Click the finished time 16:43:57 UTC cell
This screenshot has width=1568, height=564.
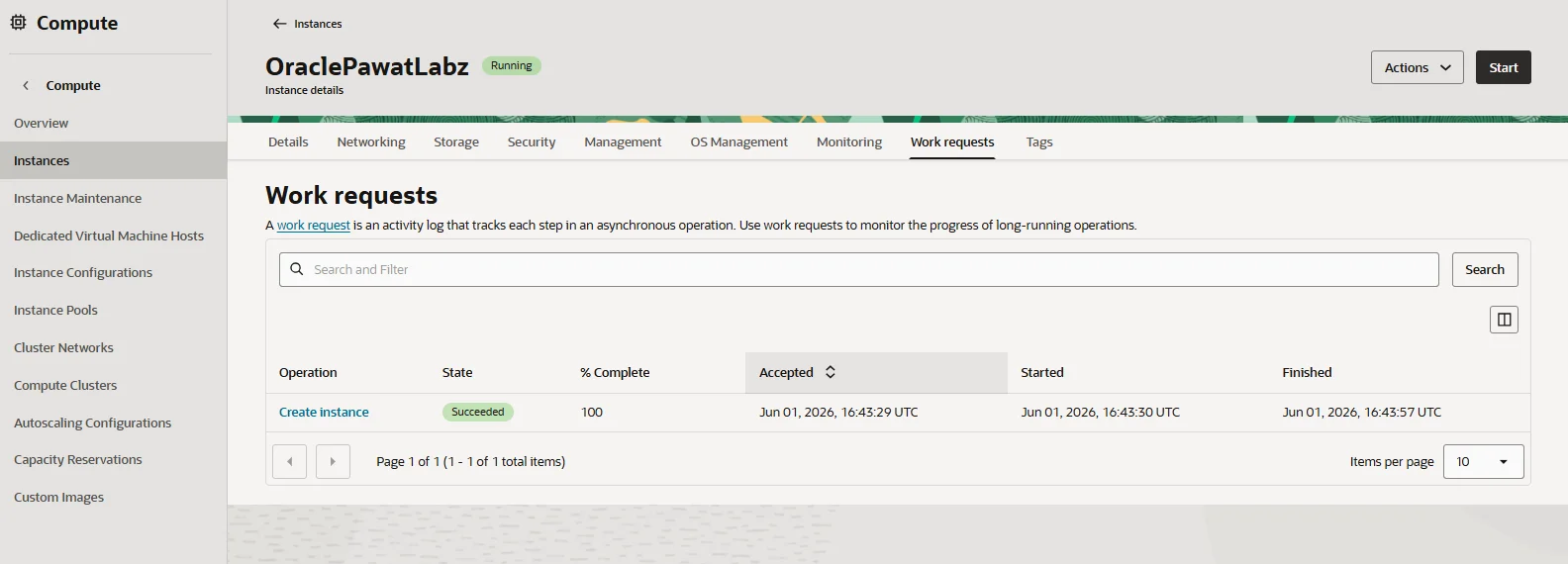(1362, 412)
